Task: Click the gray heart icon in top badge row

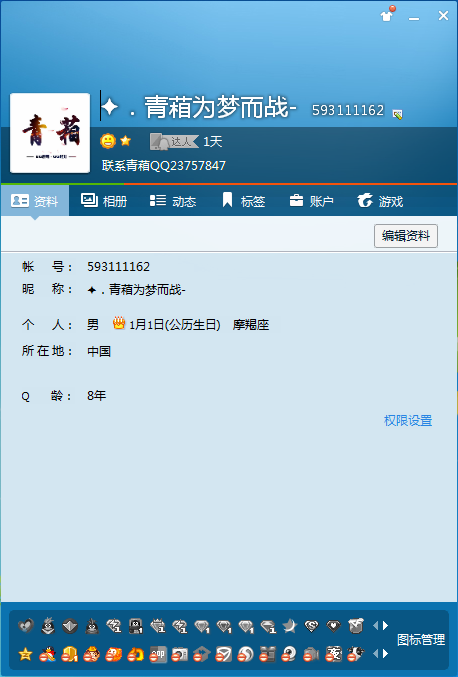Action: [26, 626]
